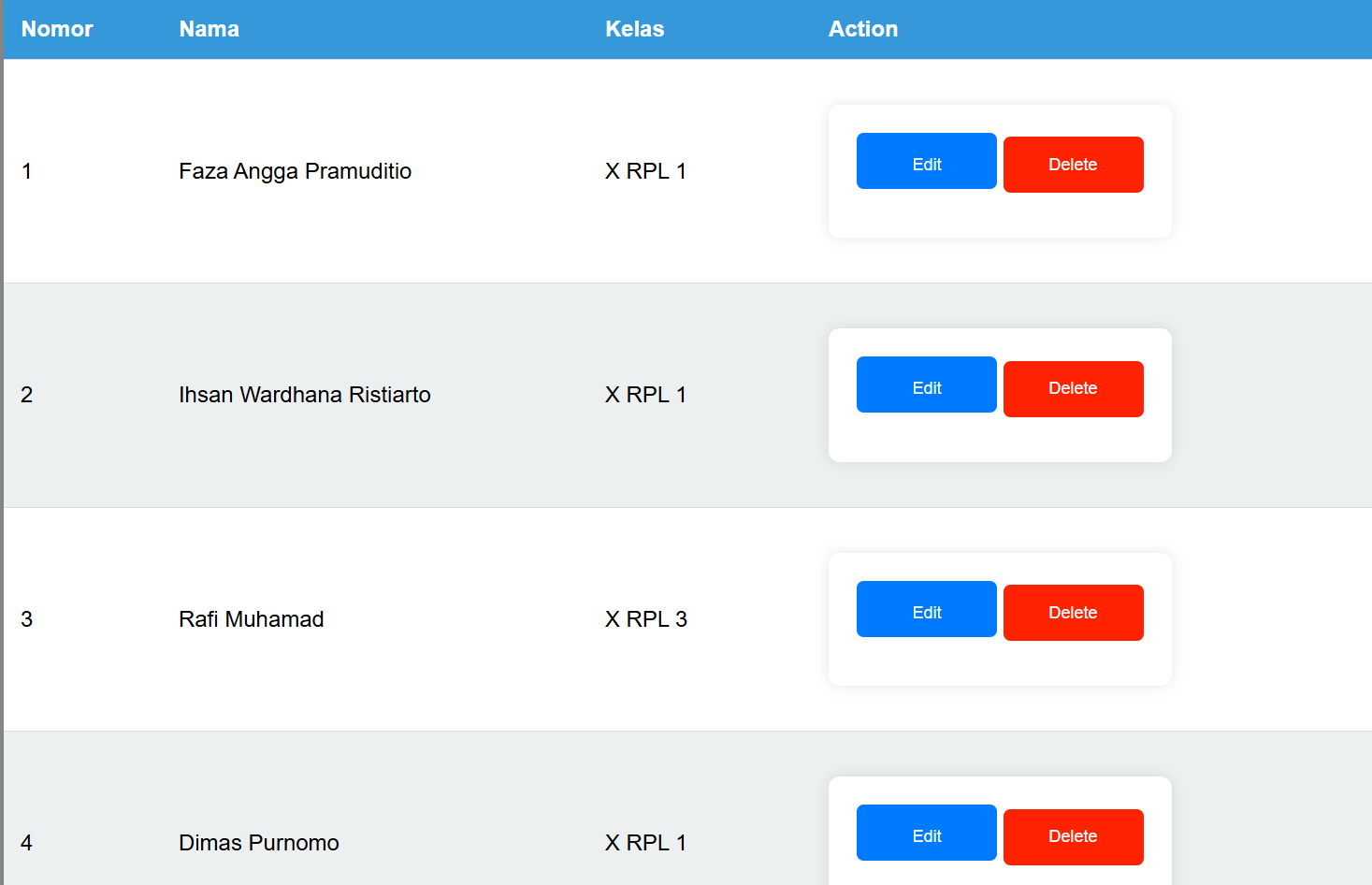Click the name Ihsan Wardhana Ristiarto

(305, 394)
